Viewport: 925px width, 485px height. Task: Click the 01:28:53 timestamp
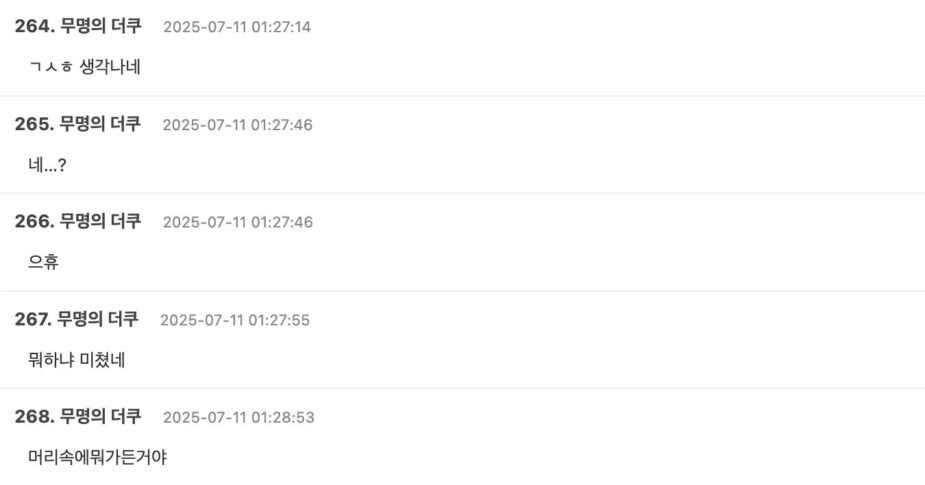(x=238, y=417)
